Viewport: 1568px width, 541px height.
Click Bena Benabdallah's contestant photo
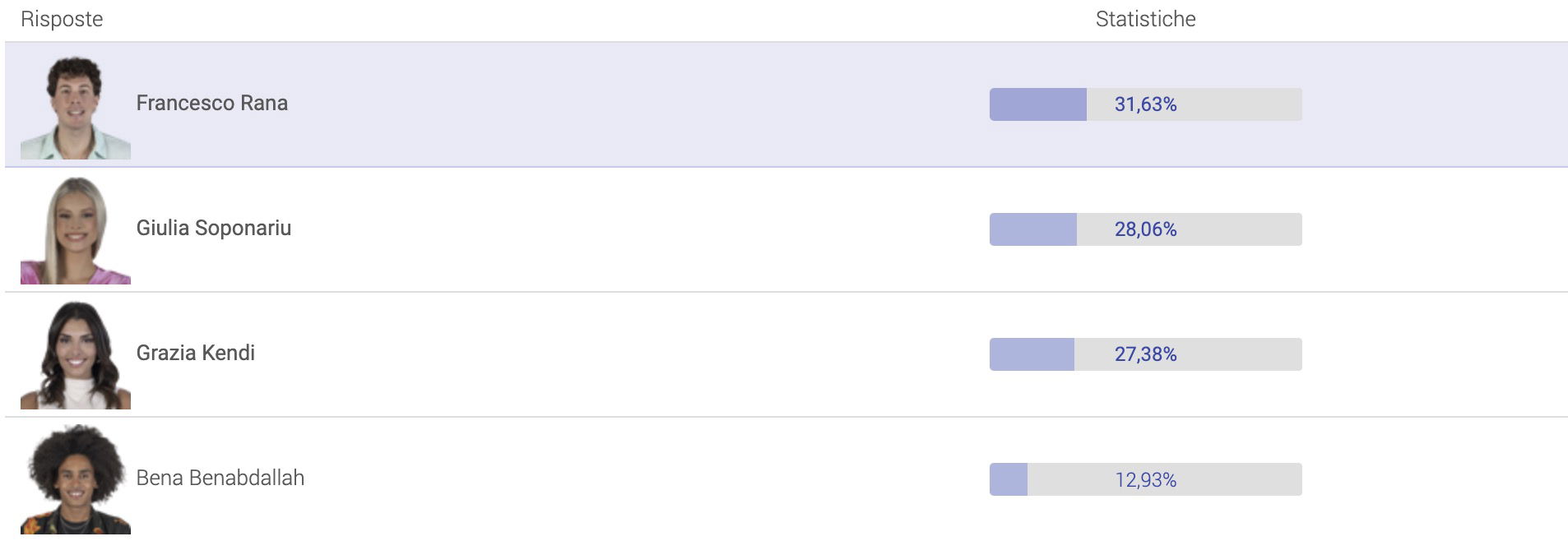click(x=75, y=479)
